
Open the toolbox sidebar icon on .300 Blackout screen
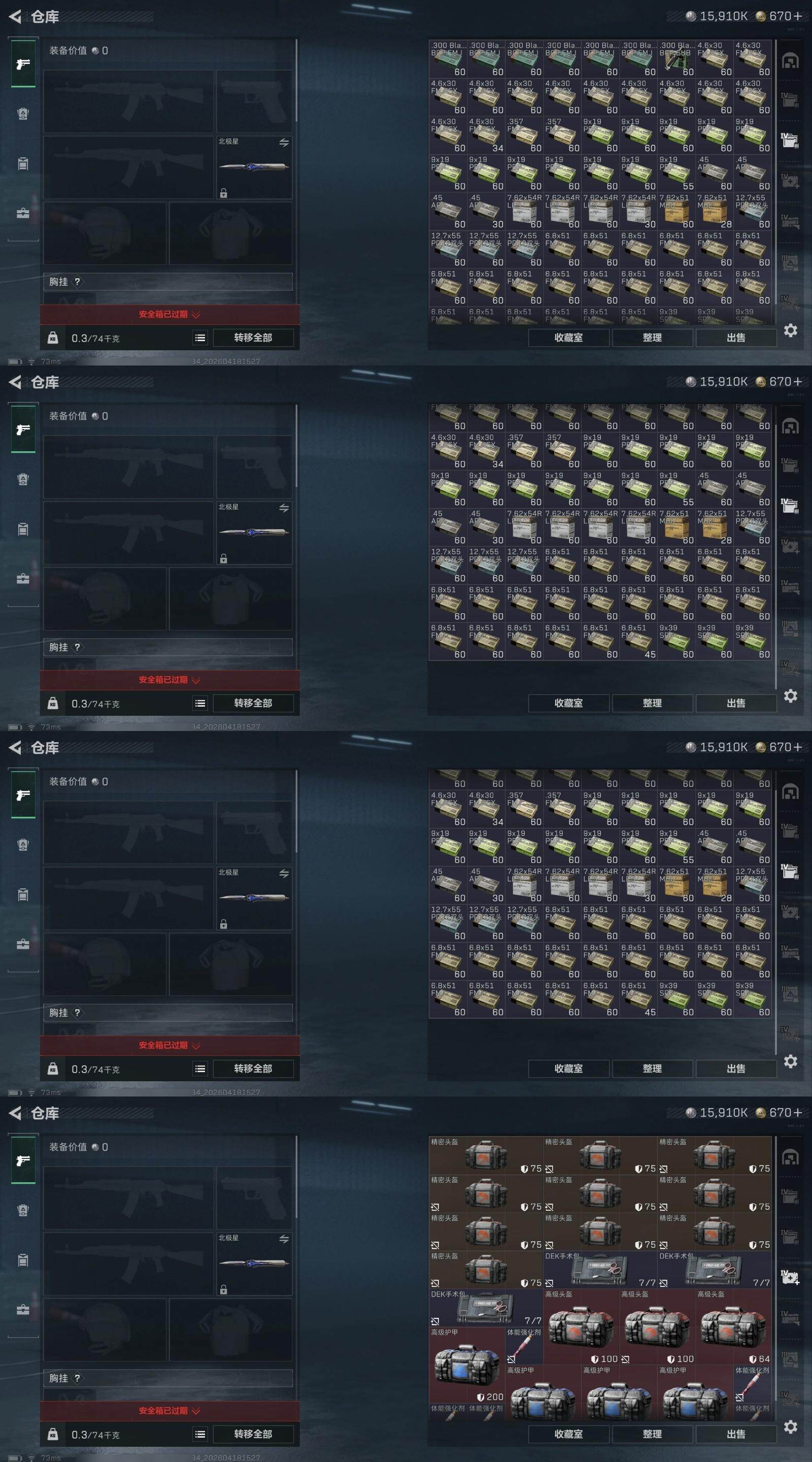[23, 213]
